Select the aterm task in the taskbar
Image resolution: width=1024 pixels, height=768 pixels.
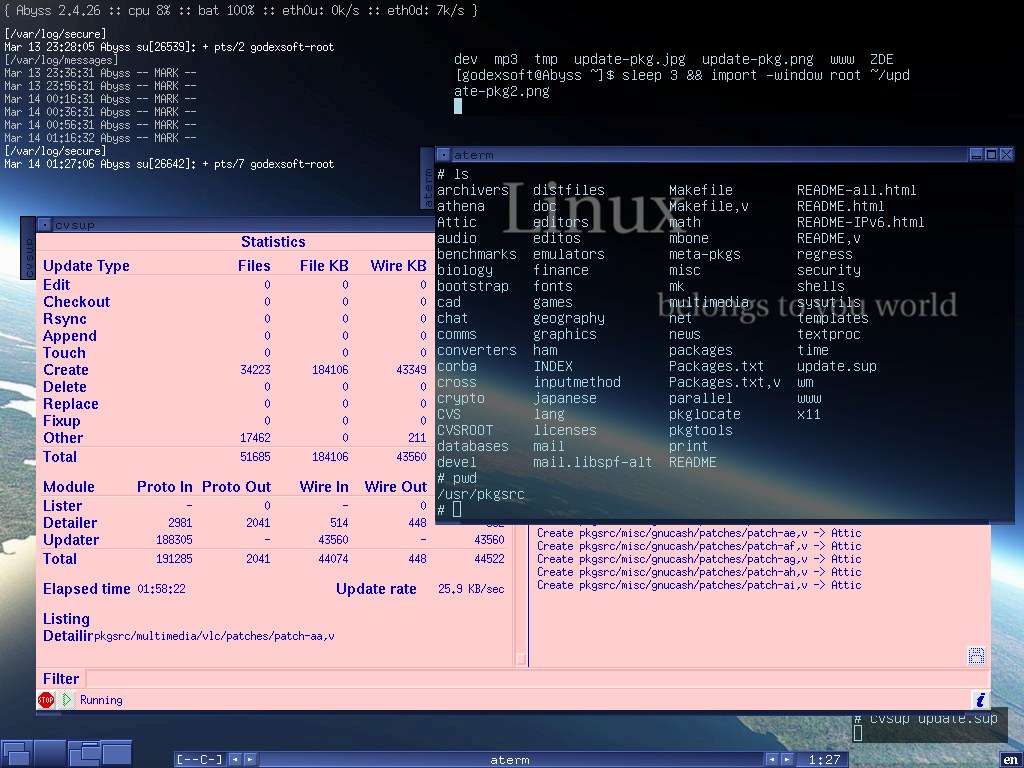tap(510, 760)
